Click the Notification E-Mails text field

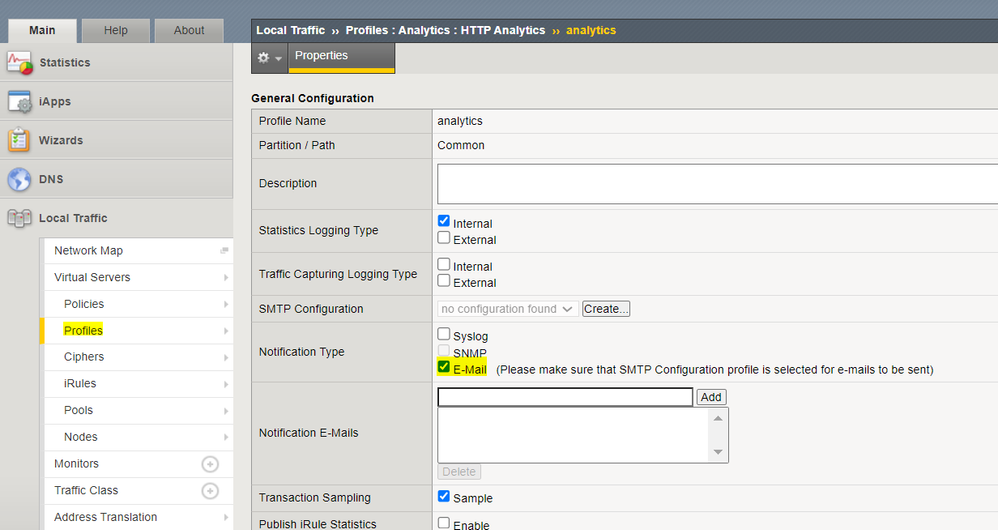coord(565,397)
